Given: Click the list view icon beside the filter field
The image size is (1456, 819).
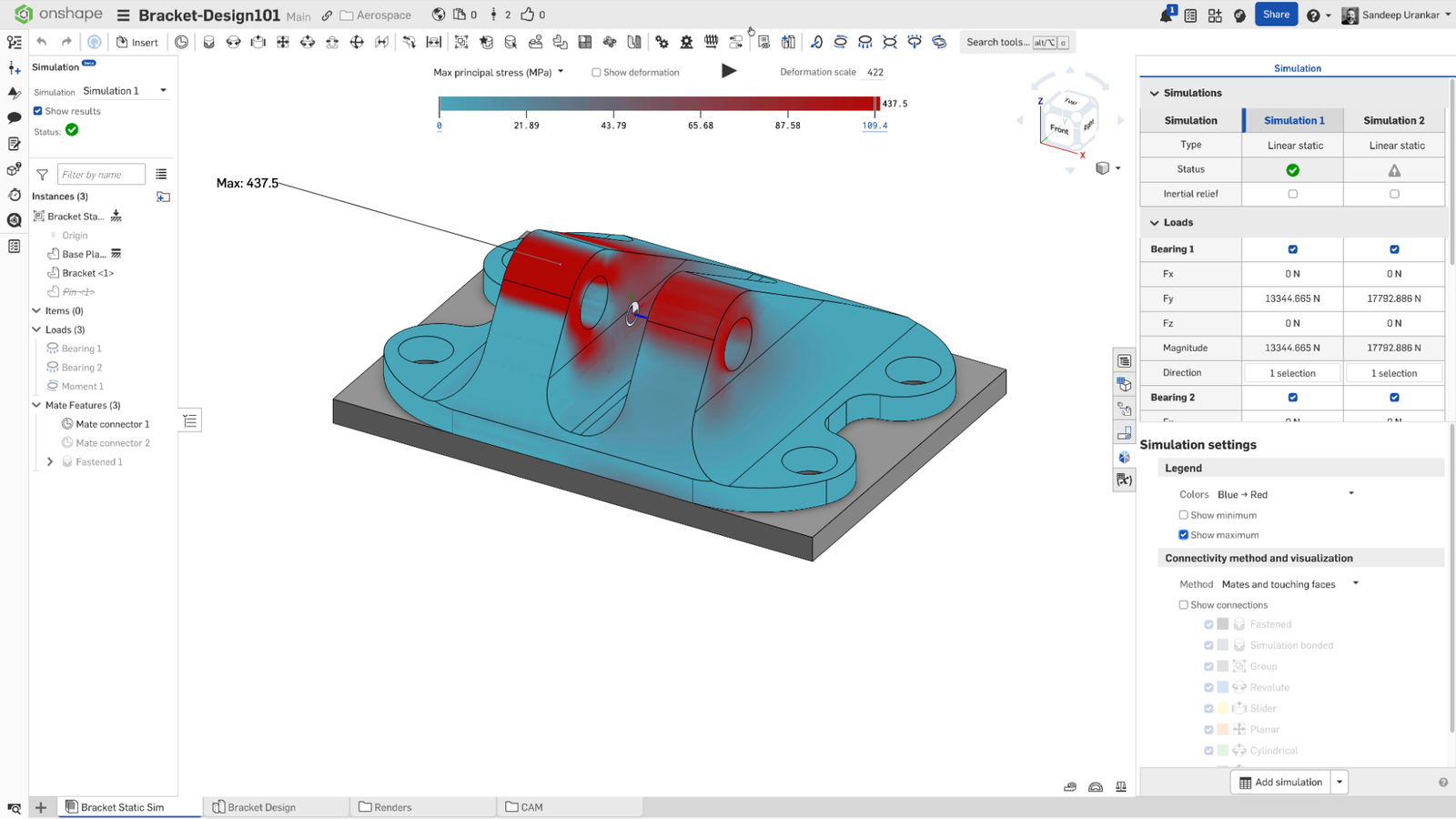Looking at the screenshot, I should pos(162,174).
